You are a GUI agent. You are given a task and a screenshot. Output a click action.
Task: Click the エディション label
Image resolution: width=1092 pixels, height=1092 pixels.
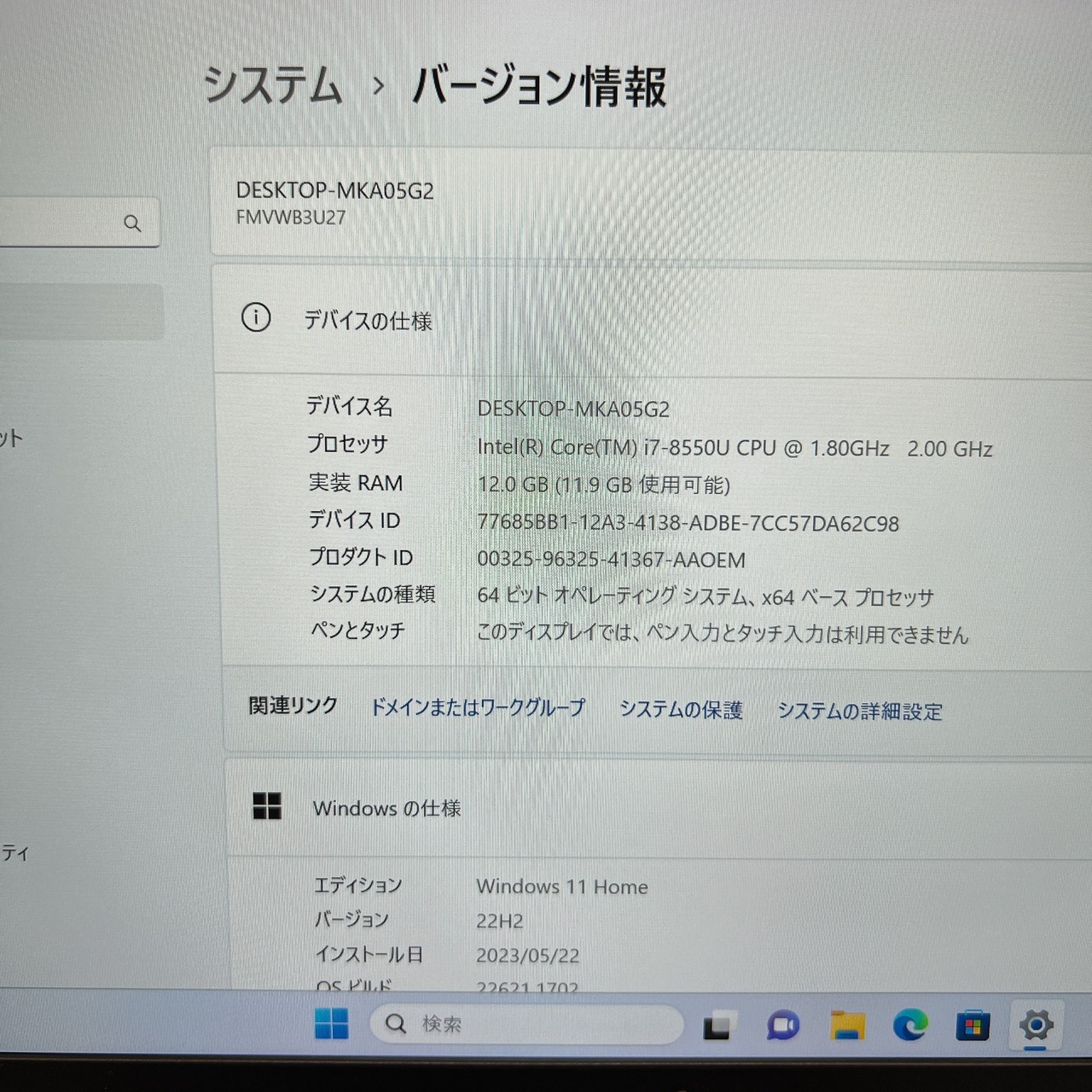[358, 886]
